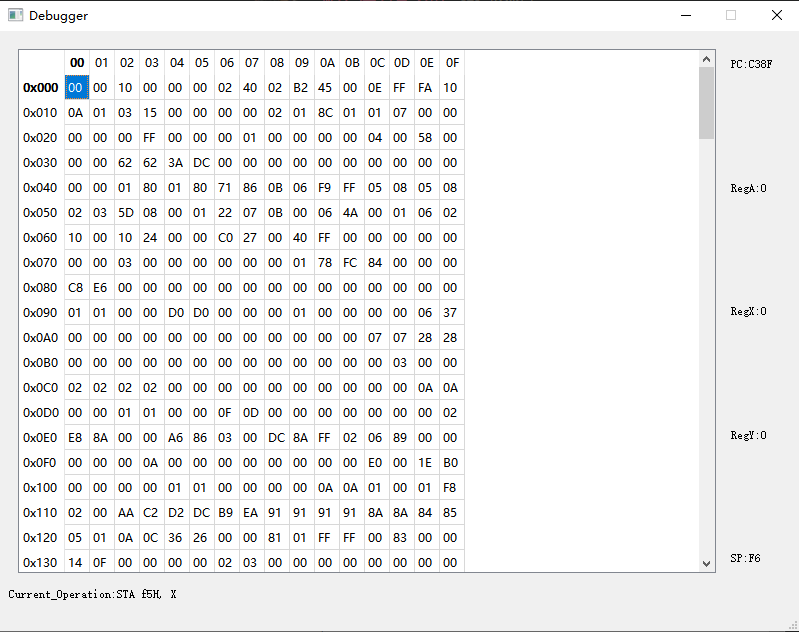Select cell 24 in row 0x060
This screenshot has width=799, height=632.
(152, 238)
